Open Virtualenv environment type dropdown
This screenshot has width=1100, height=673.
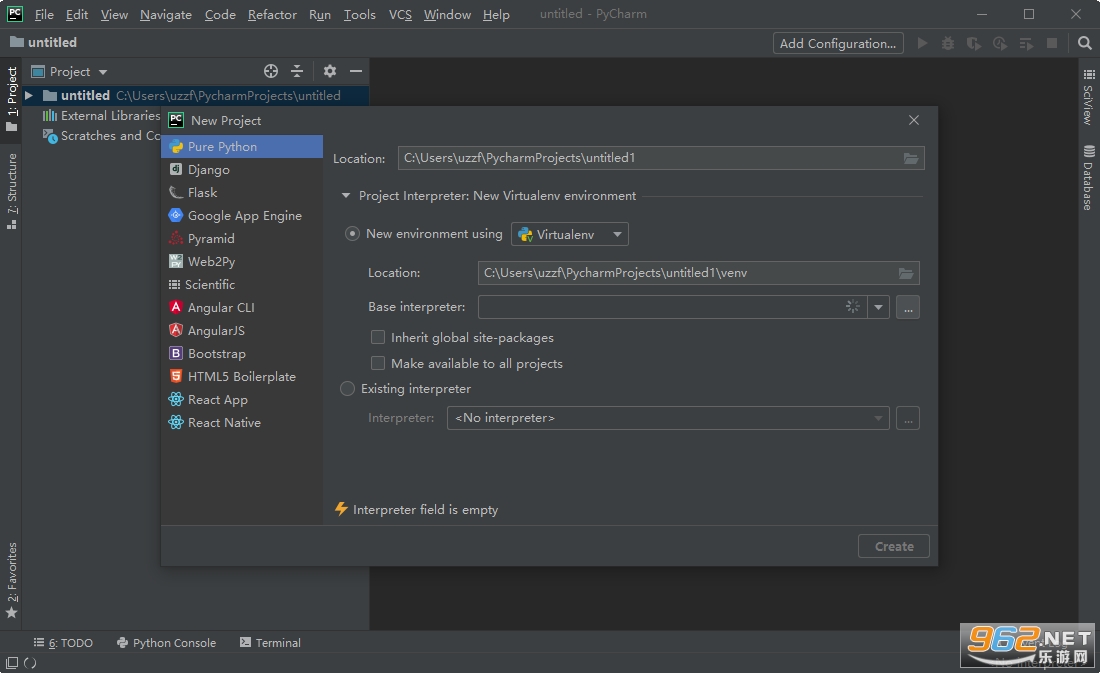pyautogui.click(x=570, y=234)
